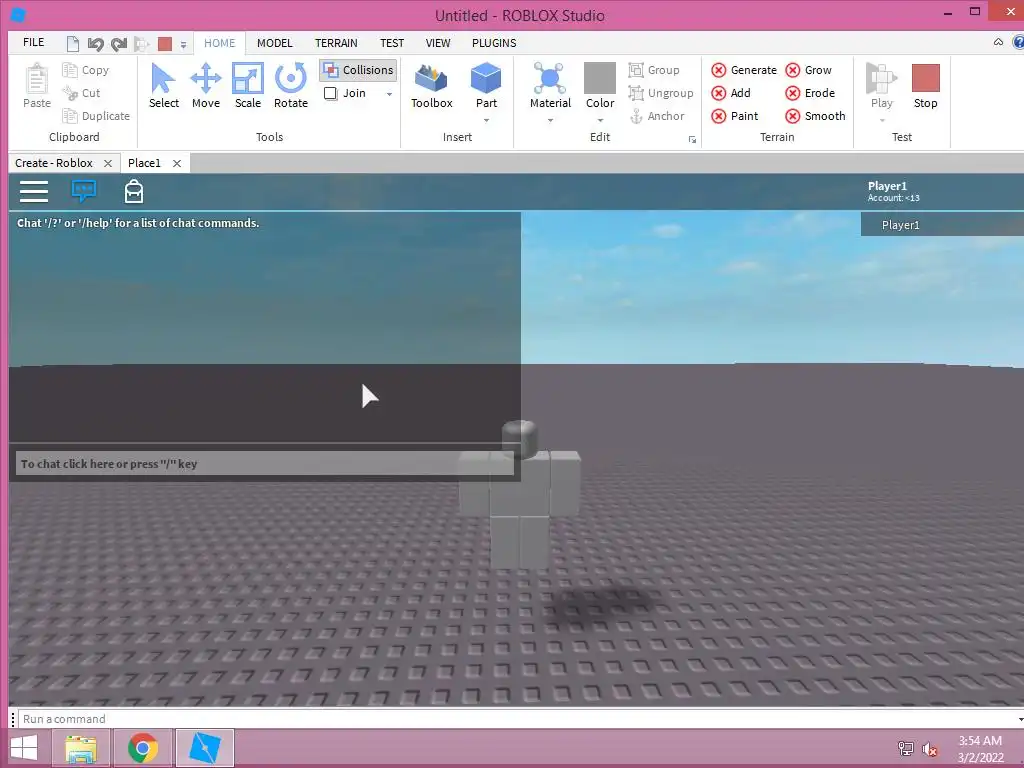This screenshot has height=768, width=1024.
Task: Expand the Play dropdown arrow
Action: pos(881,120)
